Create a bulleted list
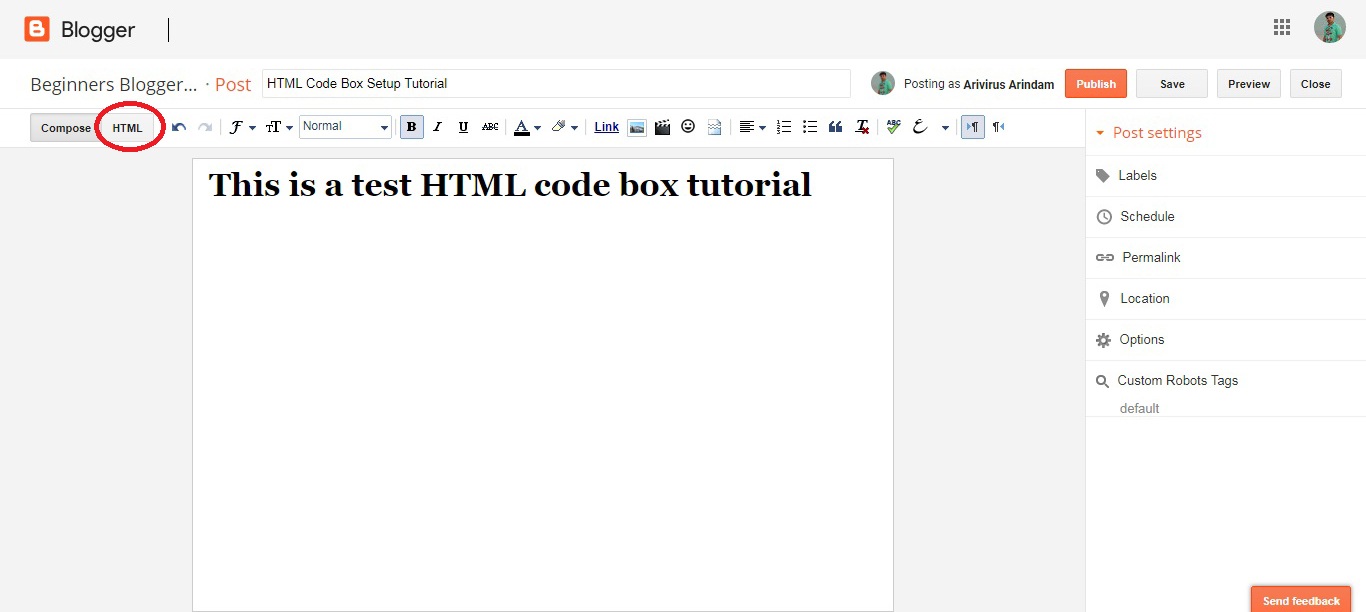Image resolution: width=1366 pixels, height=612 pixels. 810,127
